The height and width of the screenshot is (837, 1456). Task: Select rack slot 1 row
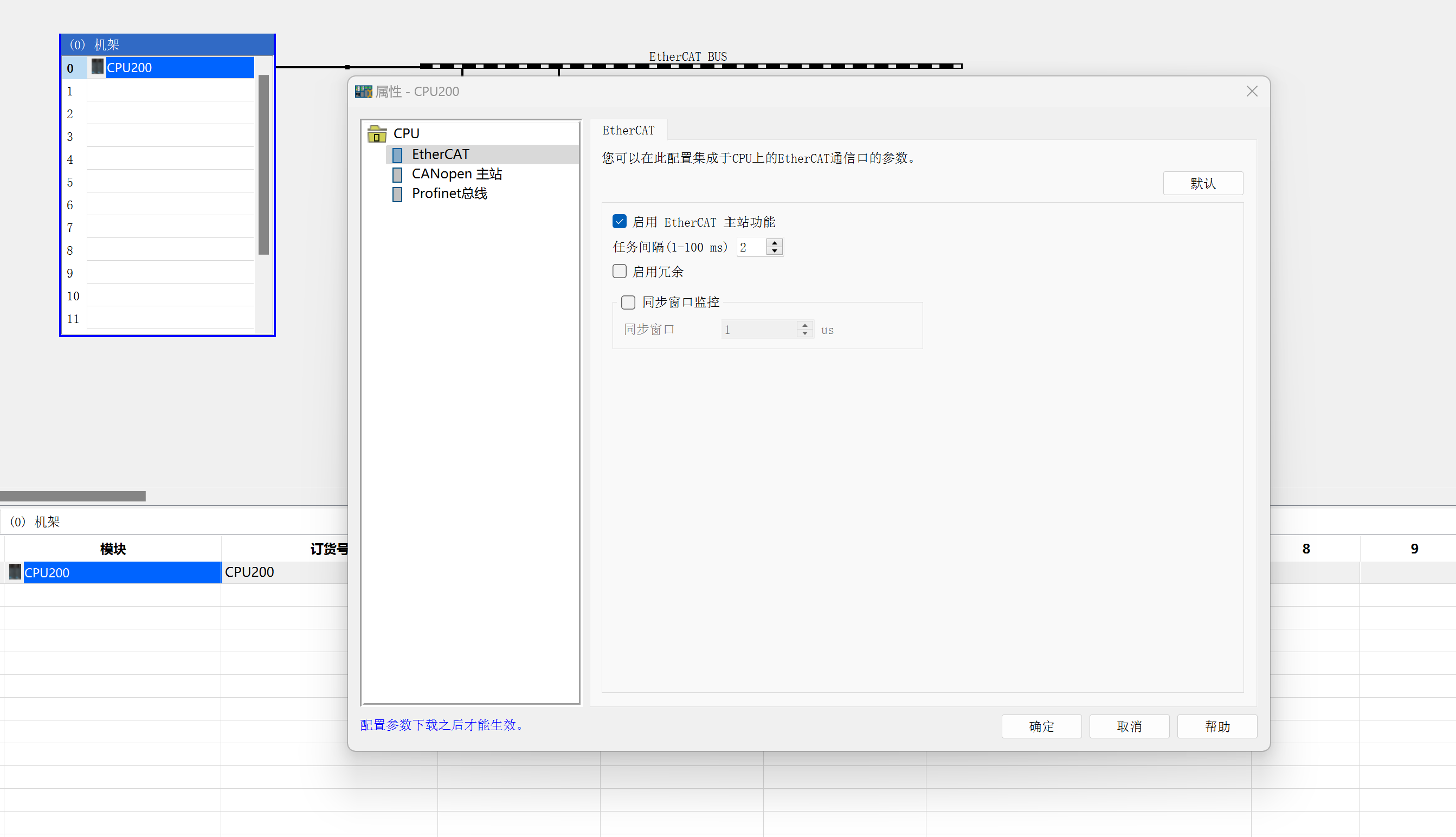coord(158,91)
